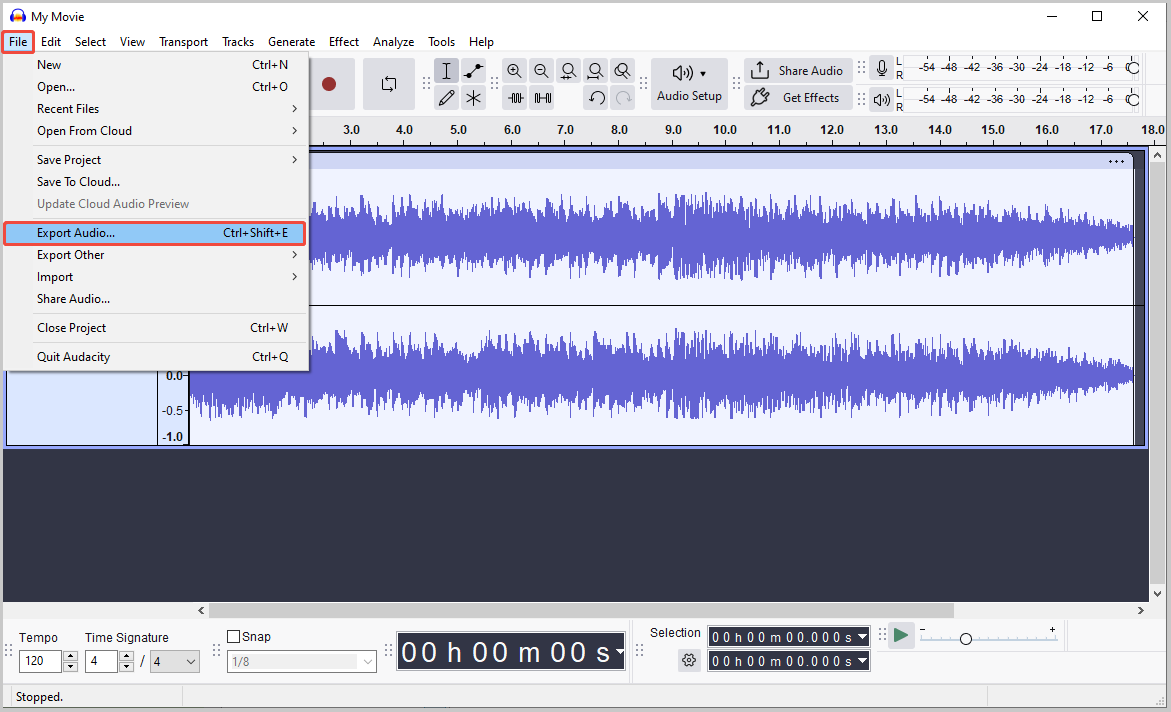Image resolution: width=1171 pixels, height=712 pixels.
Task: Open the Help menu
Action: coord(481,42)
